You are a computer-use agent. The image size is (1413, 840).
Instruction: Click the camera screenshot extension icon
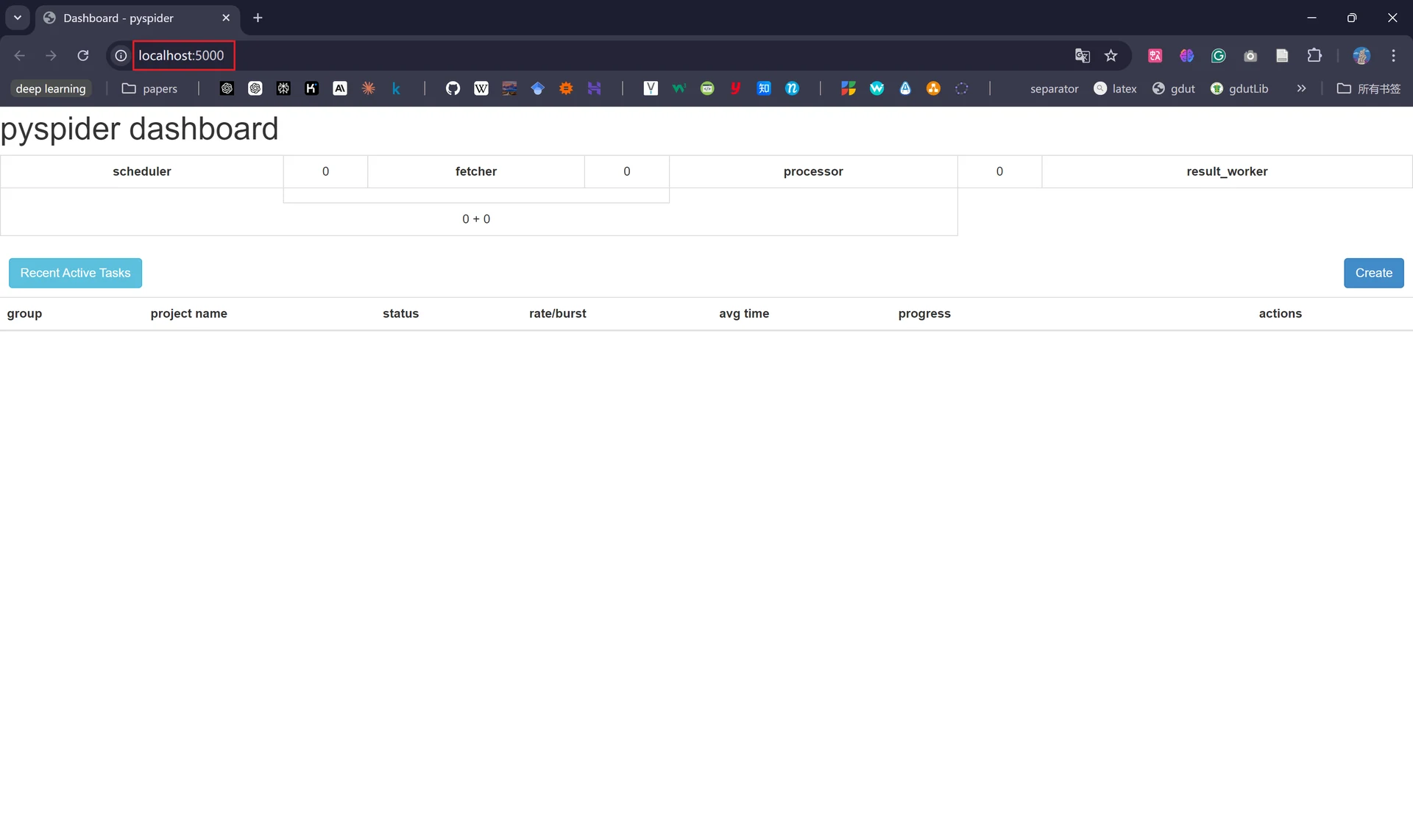[x=1250, y=56]
